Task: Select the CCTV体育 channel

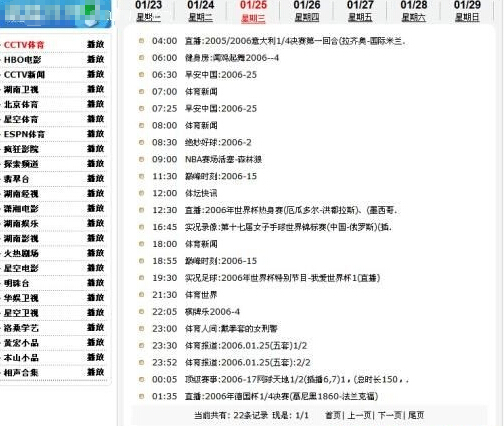Action: coord(24,45)
